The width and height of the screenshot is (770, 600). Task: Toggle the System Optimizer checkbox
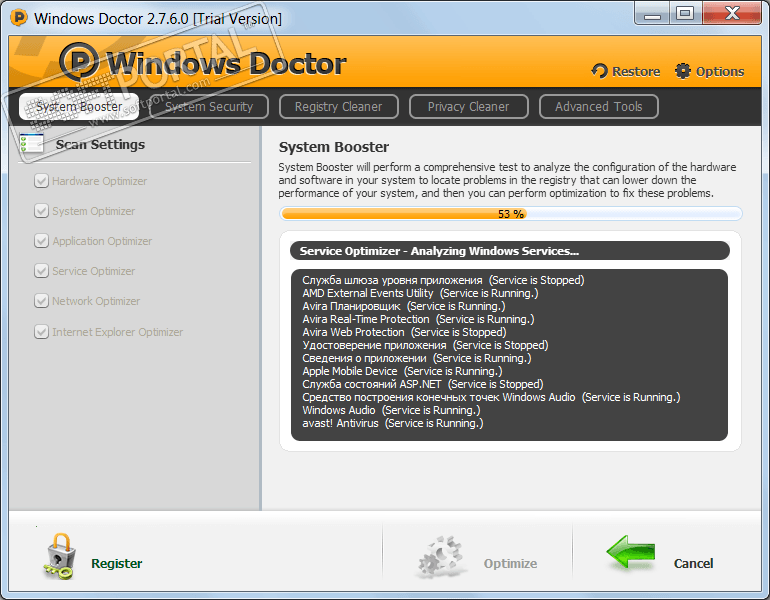[x=41, y=211]
